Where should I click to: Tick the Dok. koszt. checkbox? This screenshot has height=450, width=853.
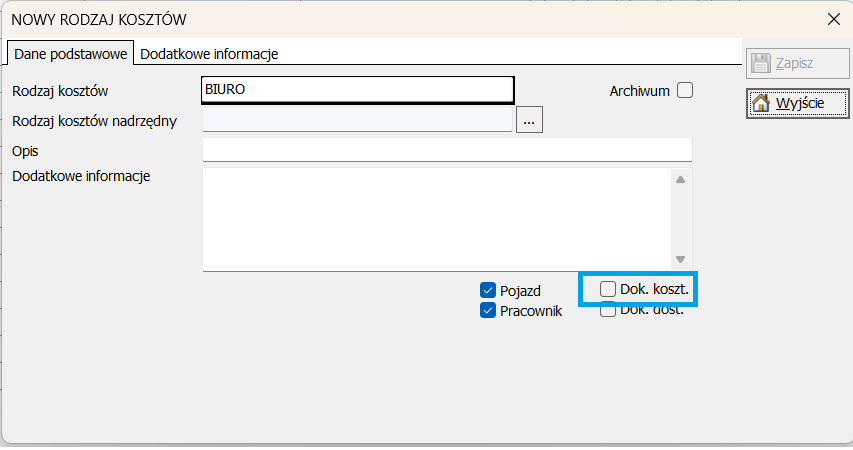click(608, 289)
